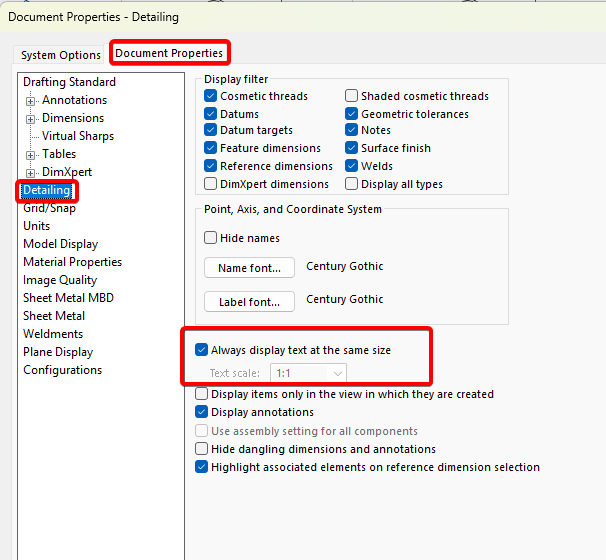Select the Detailing tree item
The width and height of the screenshot is (606, 560).
pos(46,190)
